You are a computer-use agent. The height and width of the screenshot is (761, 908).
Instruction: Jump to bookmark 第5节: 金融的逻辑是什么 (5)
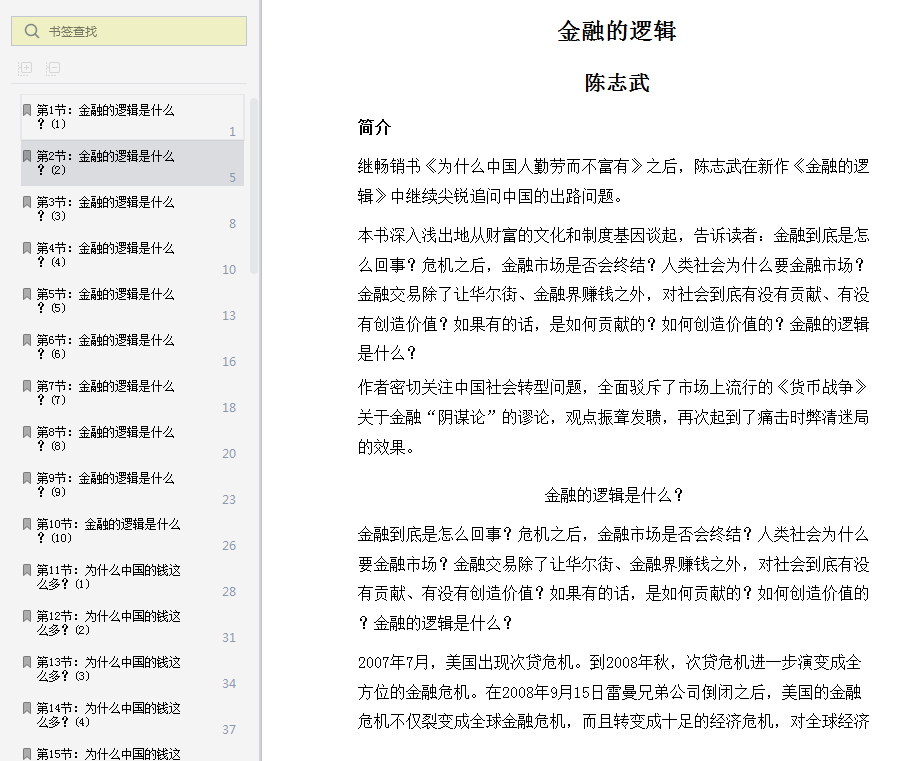tap(132, 301)
